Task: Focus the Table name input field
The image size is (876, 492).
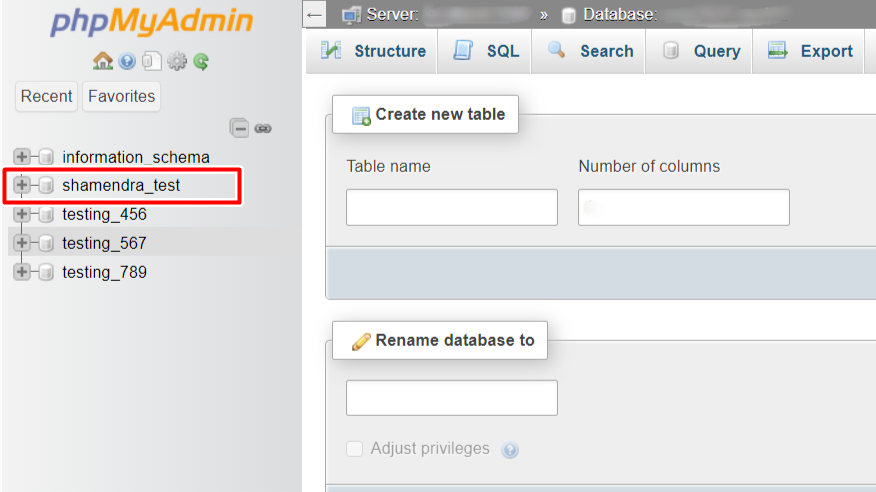Action: pos(452,207)
